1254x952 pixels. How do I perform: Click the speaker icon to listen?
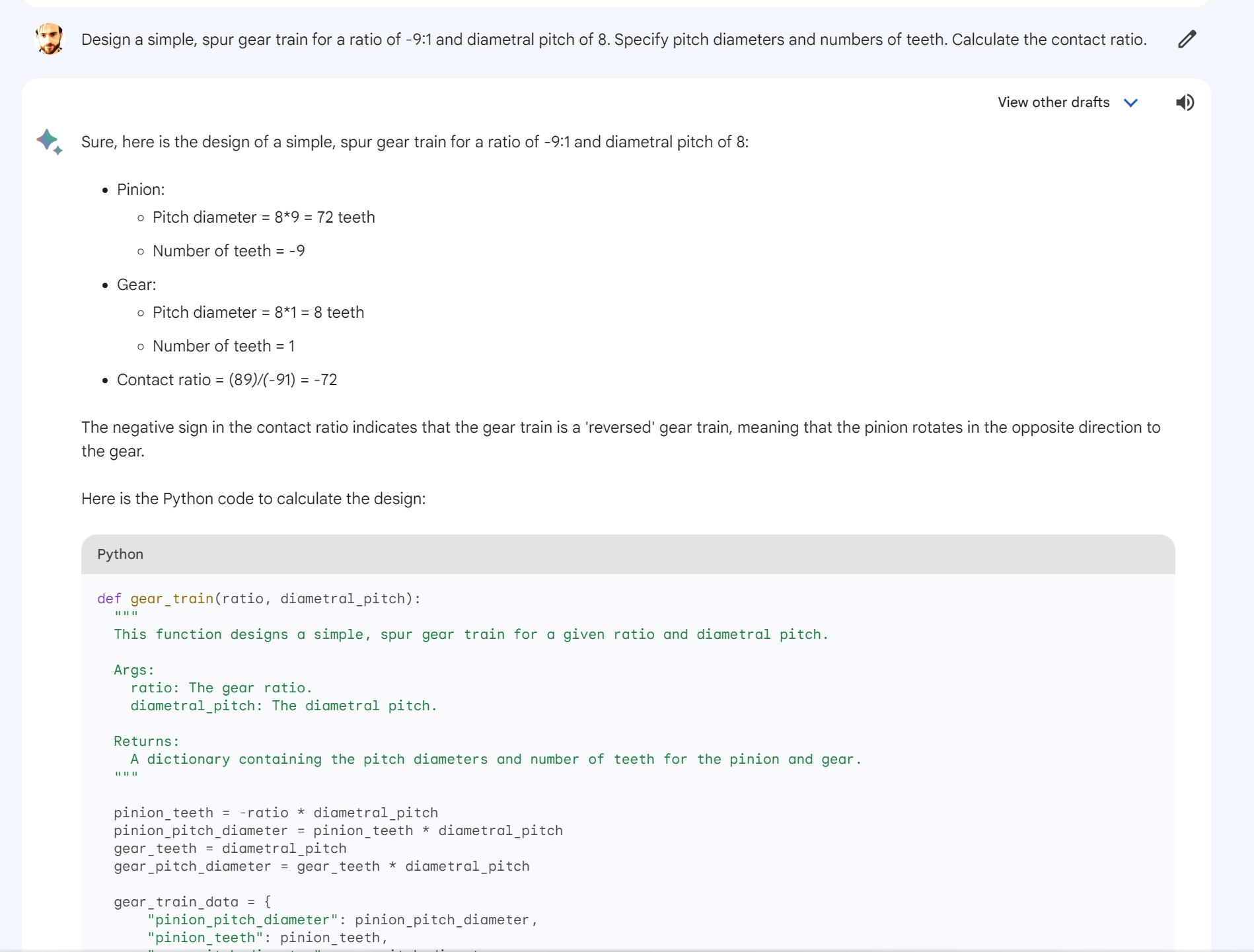coord(1185,102)
